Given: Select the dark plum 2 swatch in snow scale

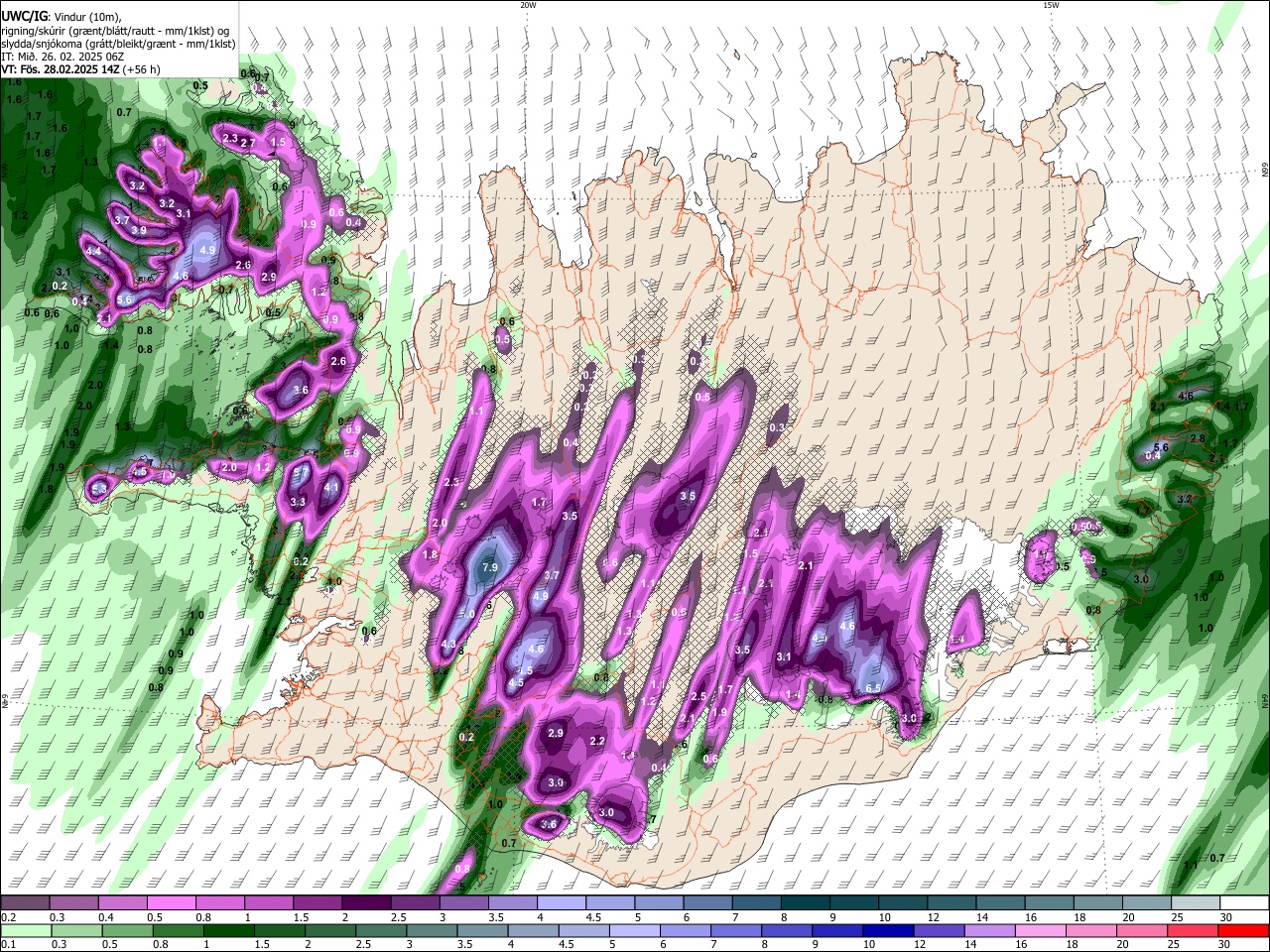Looking at the screenshot, I should 366,903.
